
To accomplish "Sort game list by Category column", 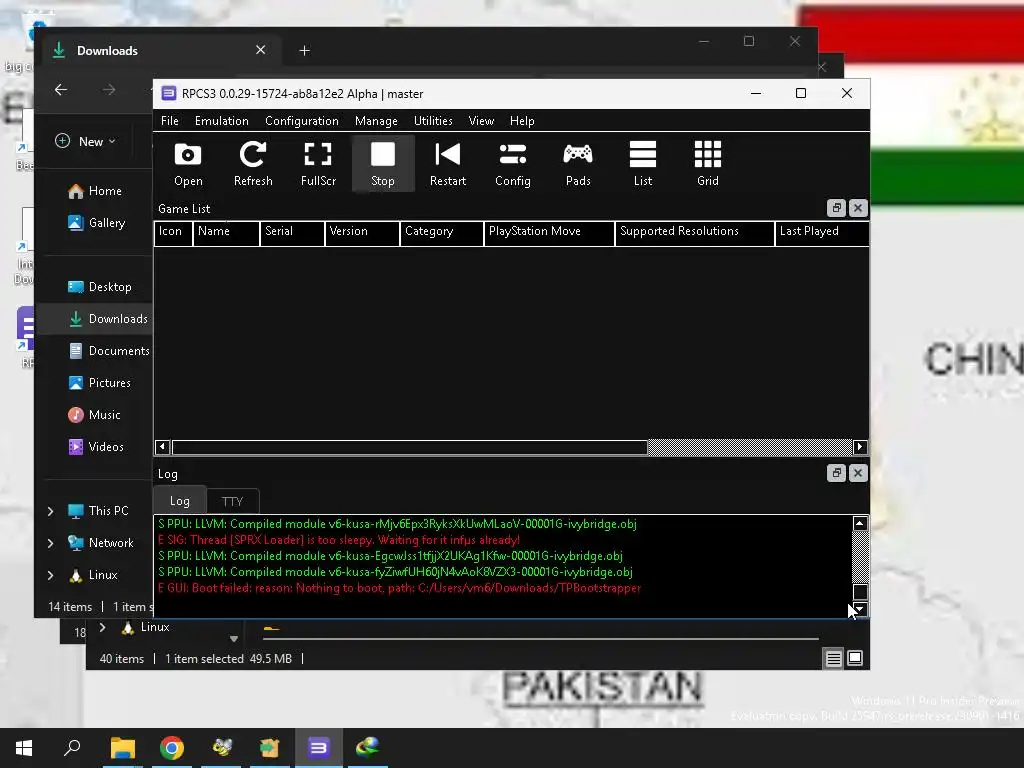I will tap(441, 232).
